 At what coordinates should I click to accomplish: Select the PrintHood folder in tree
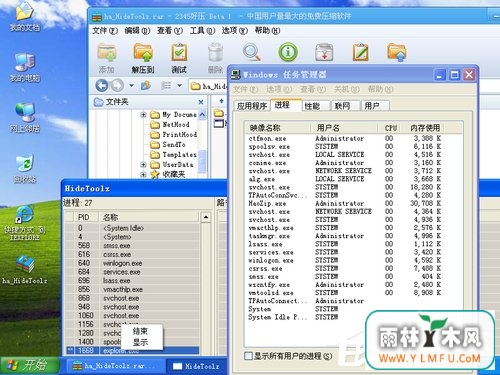tap(173, 135)
